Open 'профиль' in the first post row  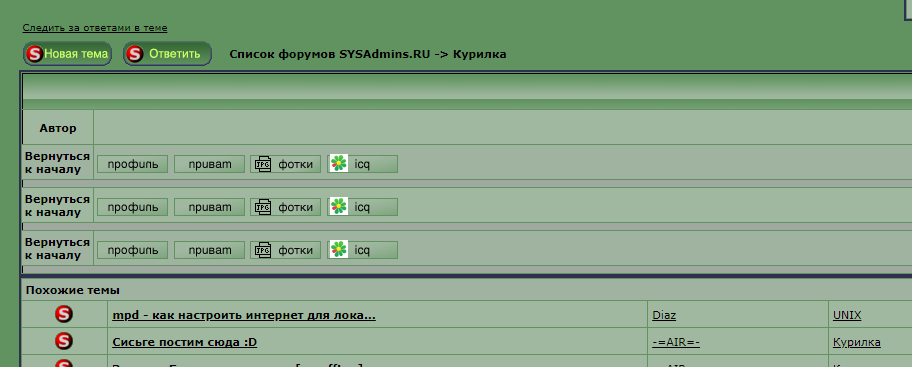[x=133, y=164]
